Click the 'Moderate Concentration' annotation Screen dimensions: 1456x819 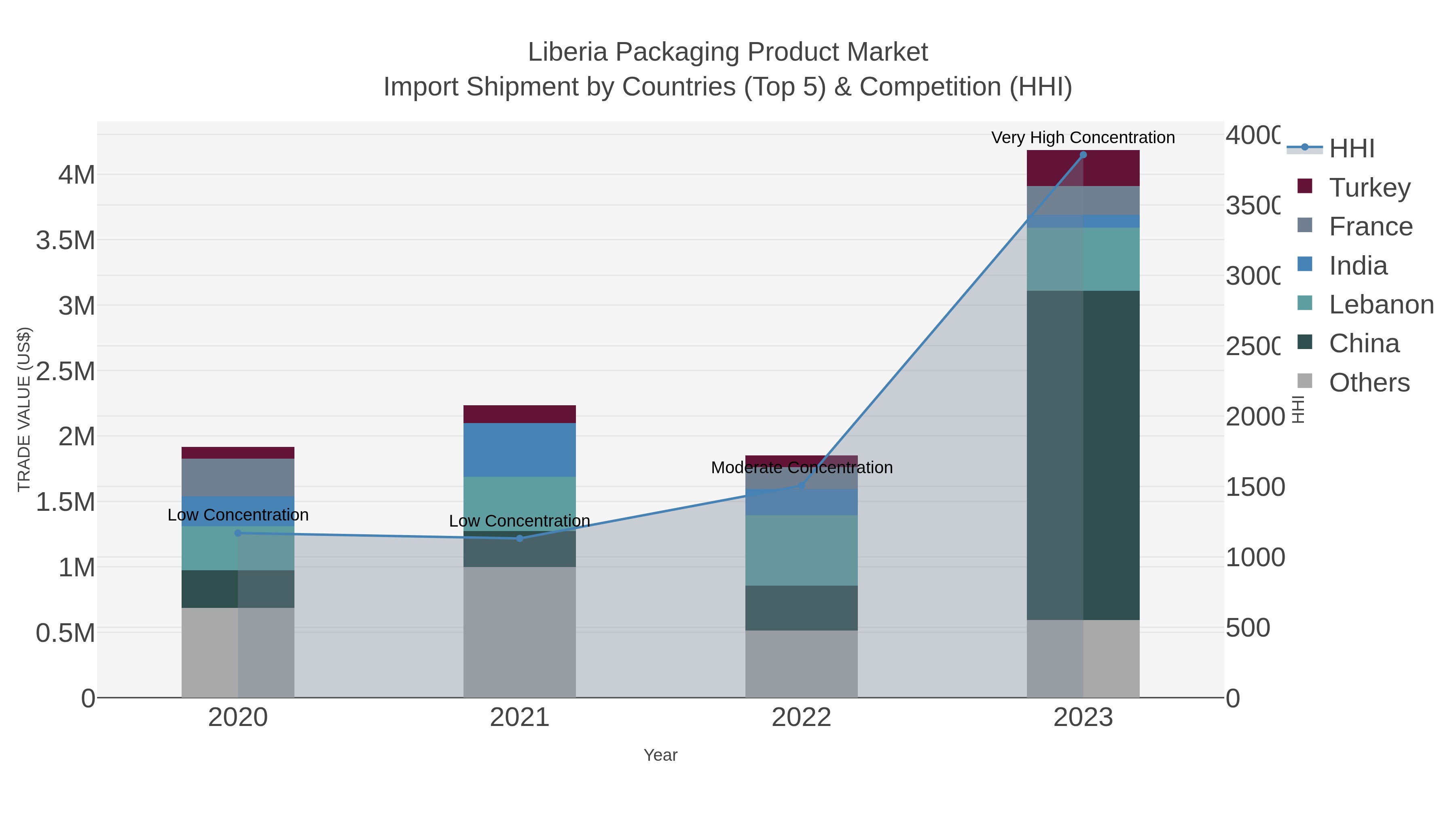tap(802, 468)
